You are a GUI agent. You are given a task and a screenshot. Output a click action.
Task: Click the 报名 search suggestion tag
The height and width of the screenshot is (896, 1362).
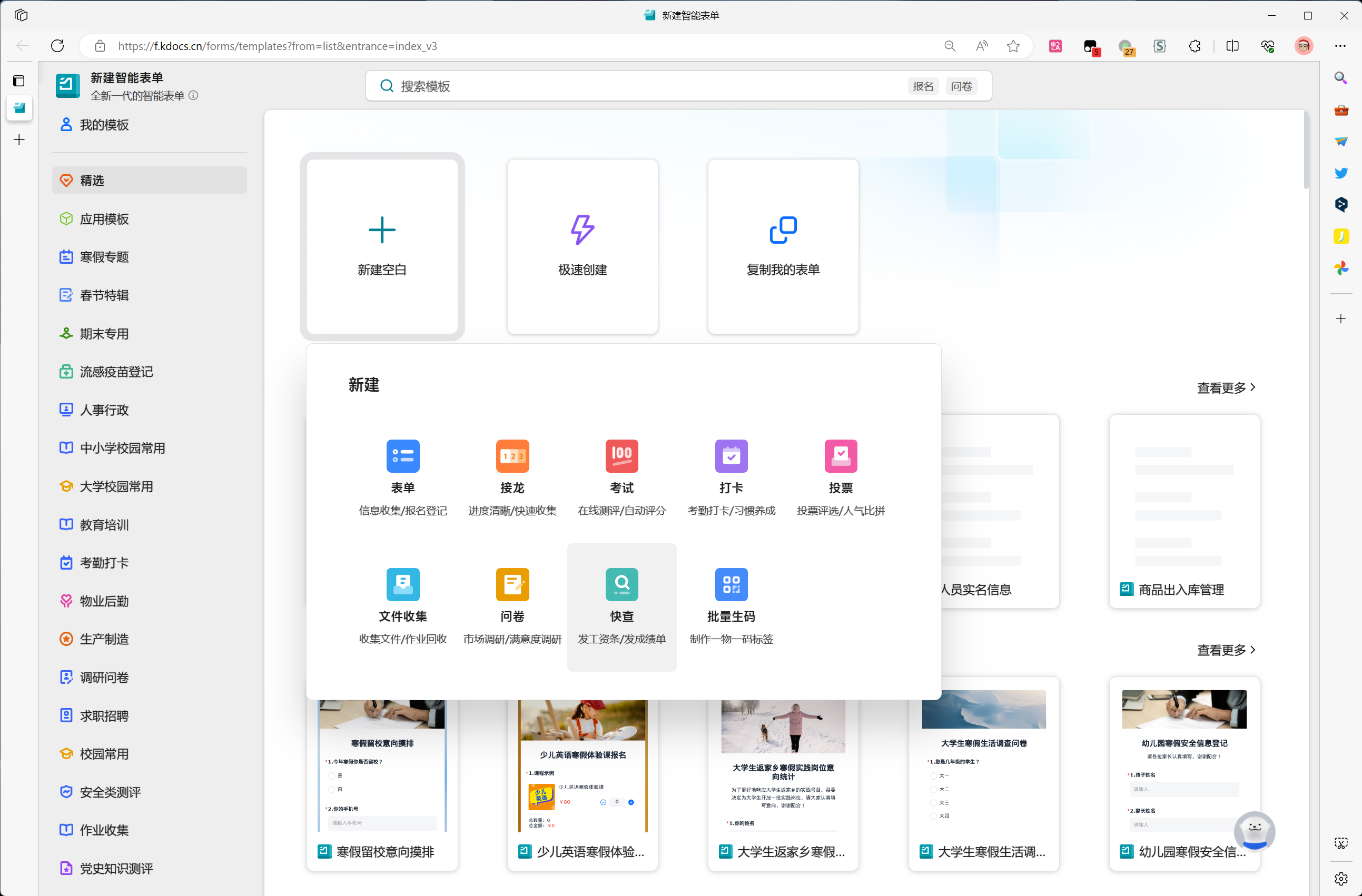pos(923,86)
